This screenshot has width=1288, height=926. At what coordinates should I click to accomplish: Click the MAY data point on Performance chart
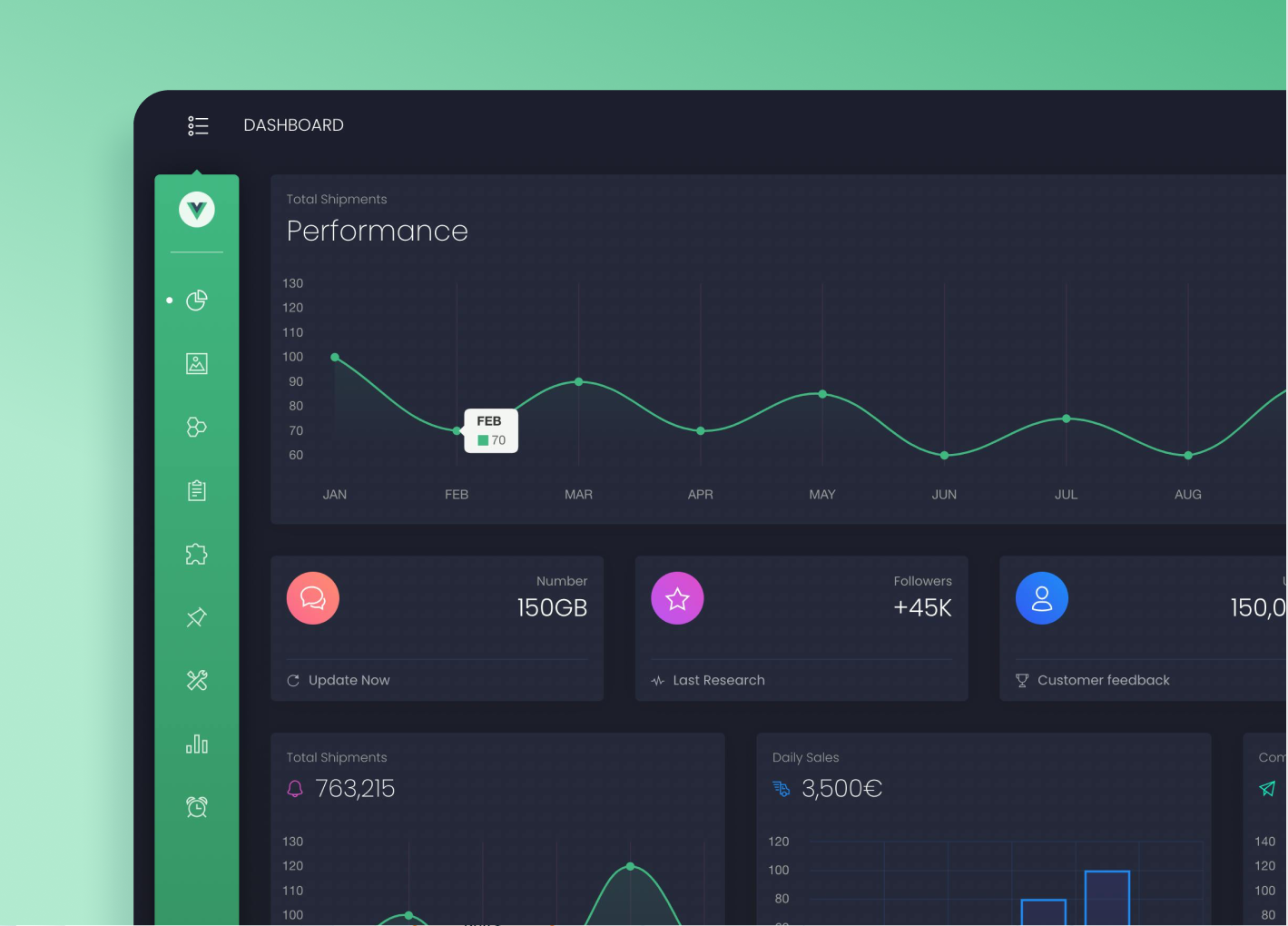822,394
